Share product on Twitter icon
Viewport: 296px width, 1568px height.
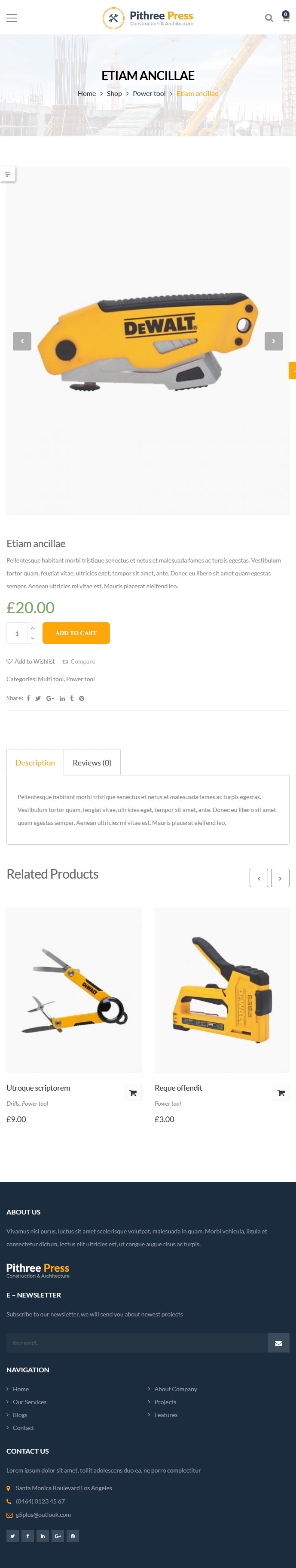coord(38,698)
